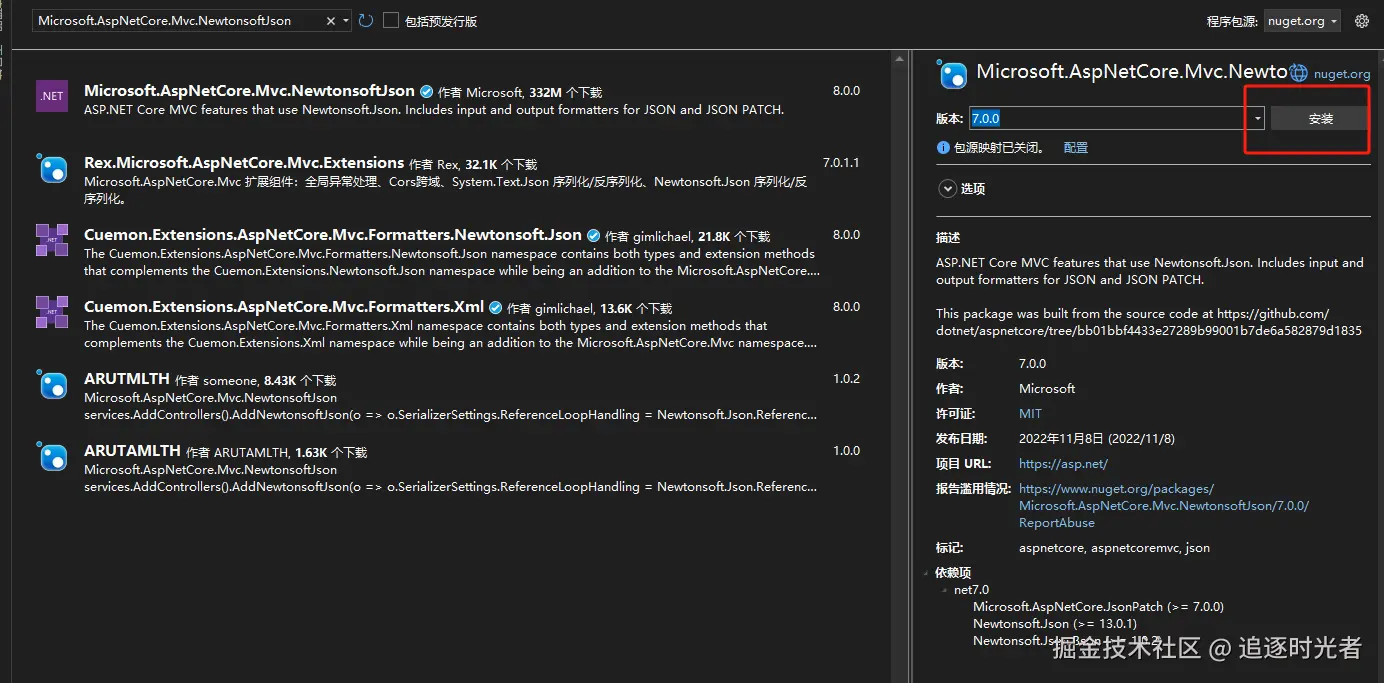Click the Microsoft.AspNetCore.JsonPatch (>= 7.0.0) dependency

[x=1098, y=607]
